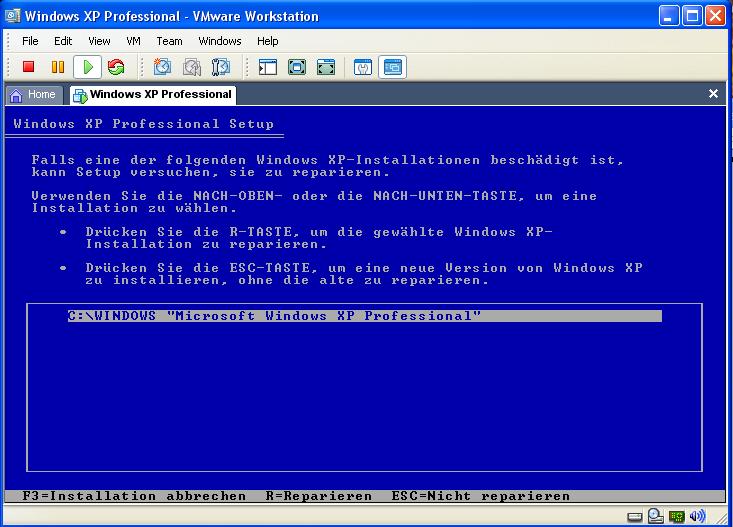Viewport: 733px width, 527px height.
Task: Click the hard disk status icon
Action: tap(634, 517)
